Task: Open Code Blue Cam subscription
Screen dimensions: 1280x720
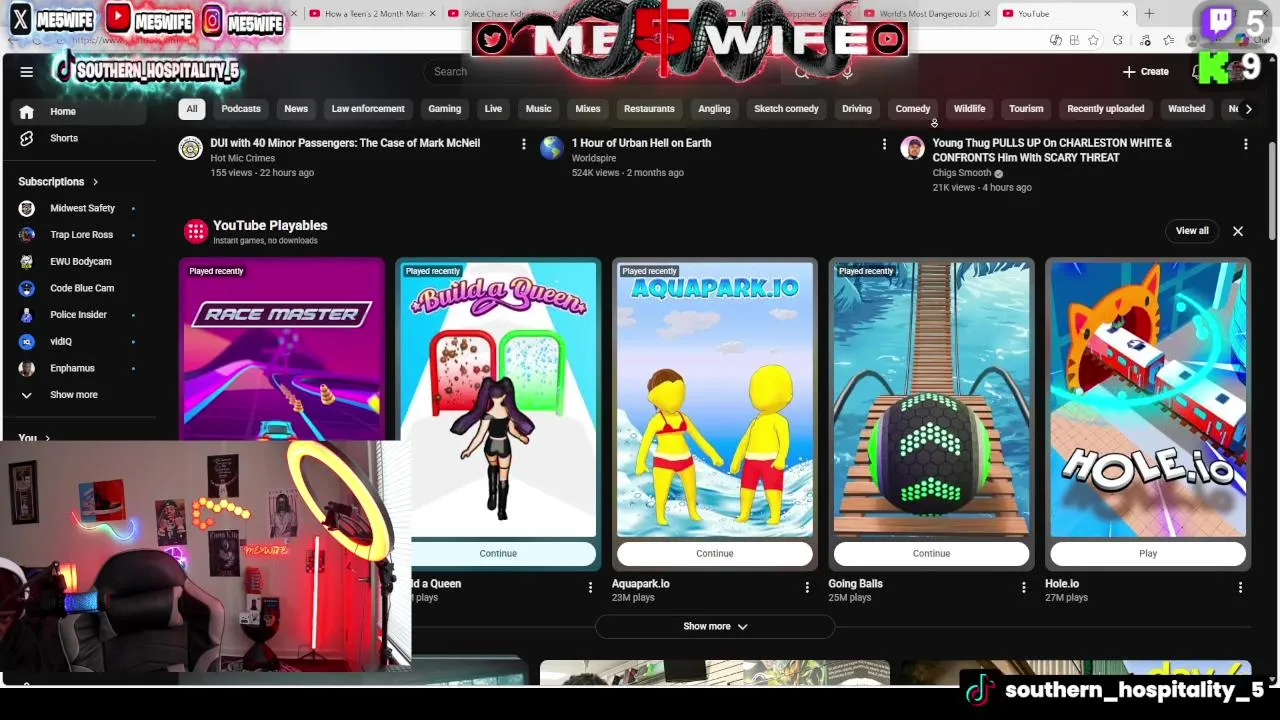Action: point(78,288)
